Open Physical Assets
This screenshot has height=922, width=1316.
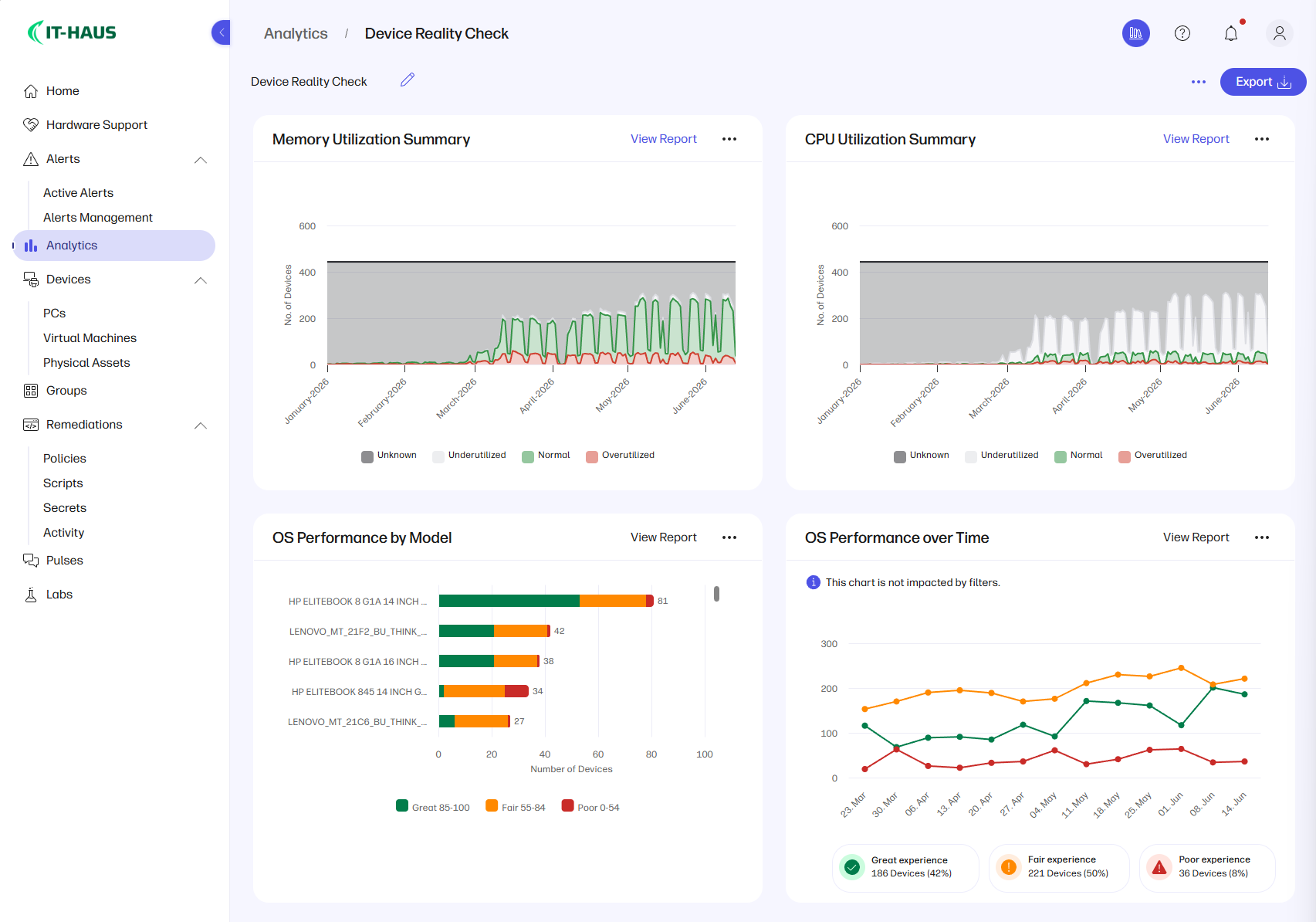pos(86,363)
